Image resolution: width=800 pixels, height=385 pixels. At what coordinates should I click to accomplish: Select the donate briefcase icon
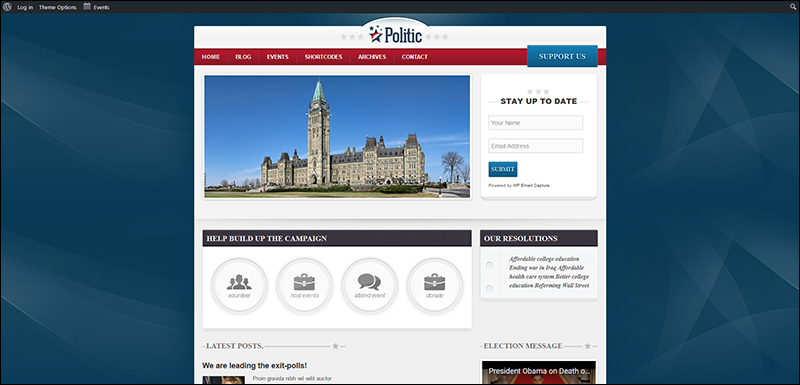[435, 286]
